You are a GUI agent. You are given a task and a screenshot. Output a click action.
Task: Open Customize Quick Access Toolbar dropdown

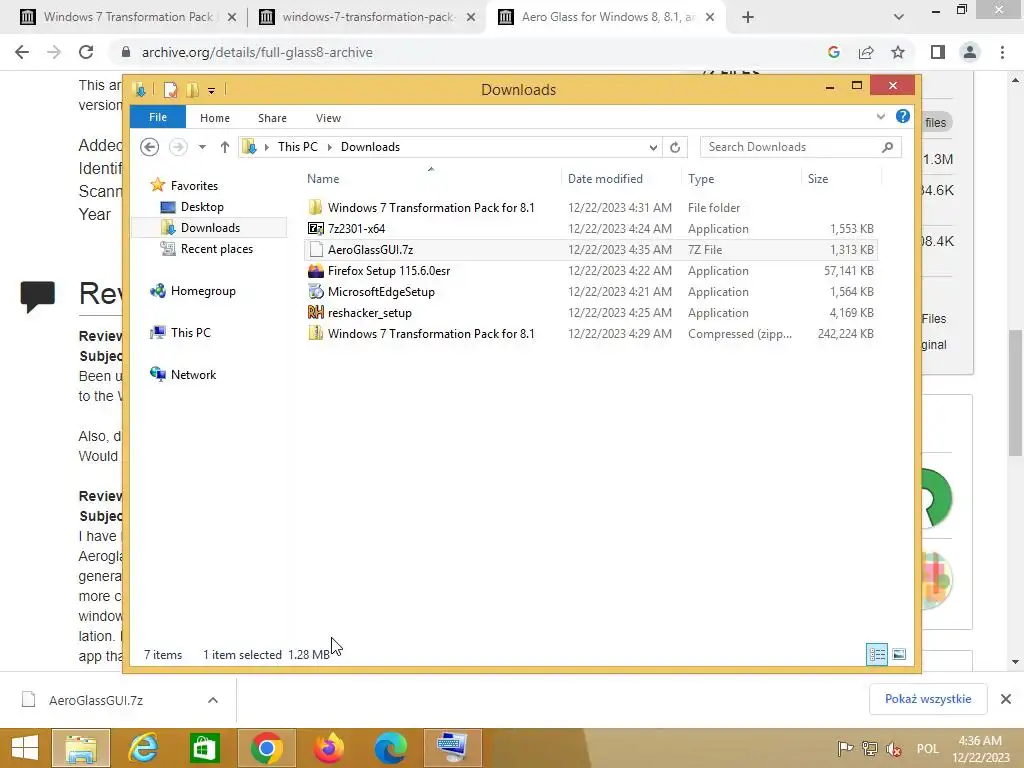click(212, 91)
